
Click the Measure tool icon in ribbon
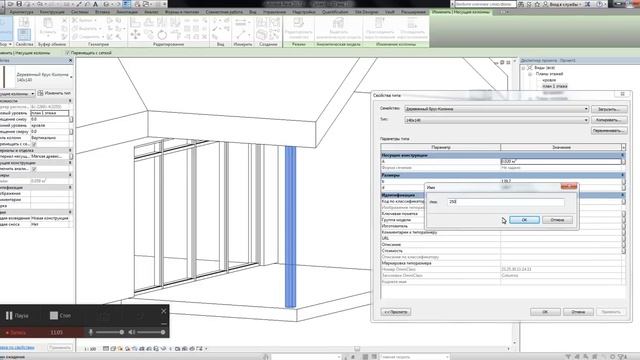[x=241, y=35]
